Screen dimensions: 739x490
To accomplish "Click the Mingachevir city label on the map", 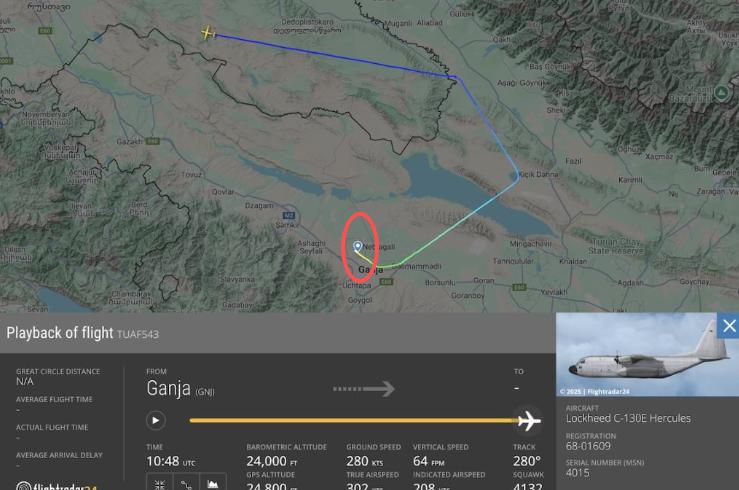I will point(530,244).
